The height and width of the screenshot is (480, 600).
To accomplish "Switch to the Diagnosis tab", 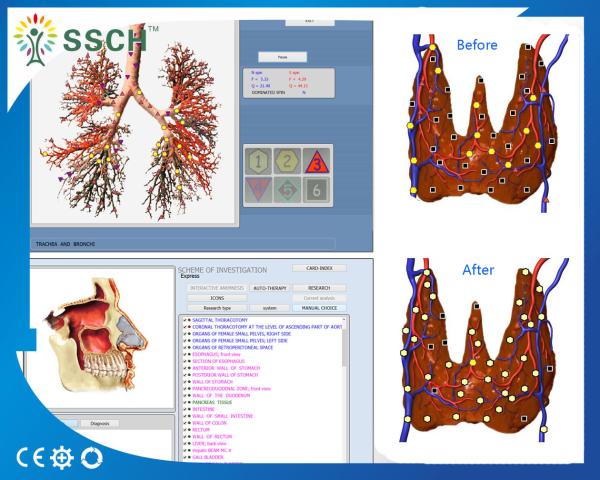I will coord(100,423).
